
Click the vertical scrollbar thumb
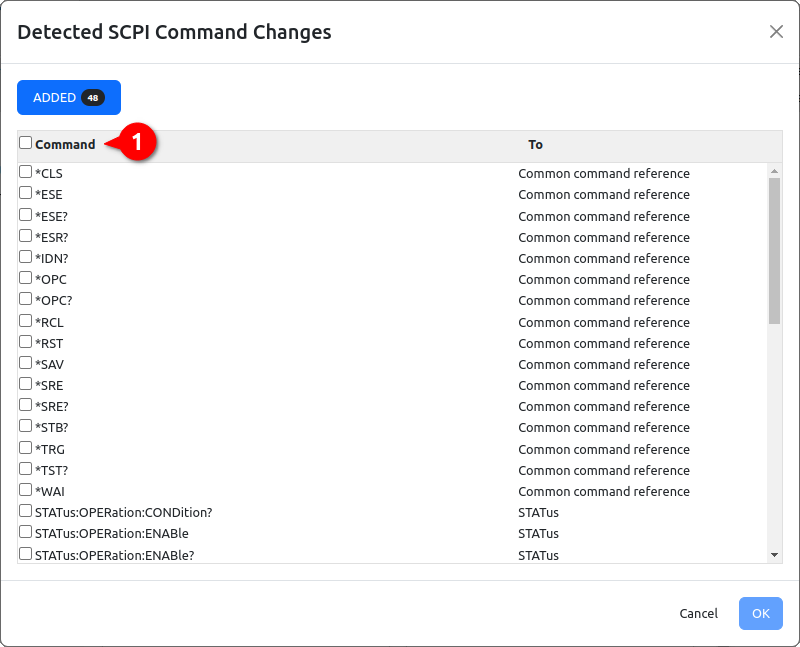[x=774, y=251]
